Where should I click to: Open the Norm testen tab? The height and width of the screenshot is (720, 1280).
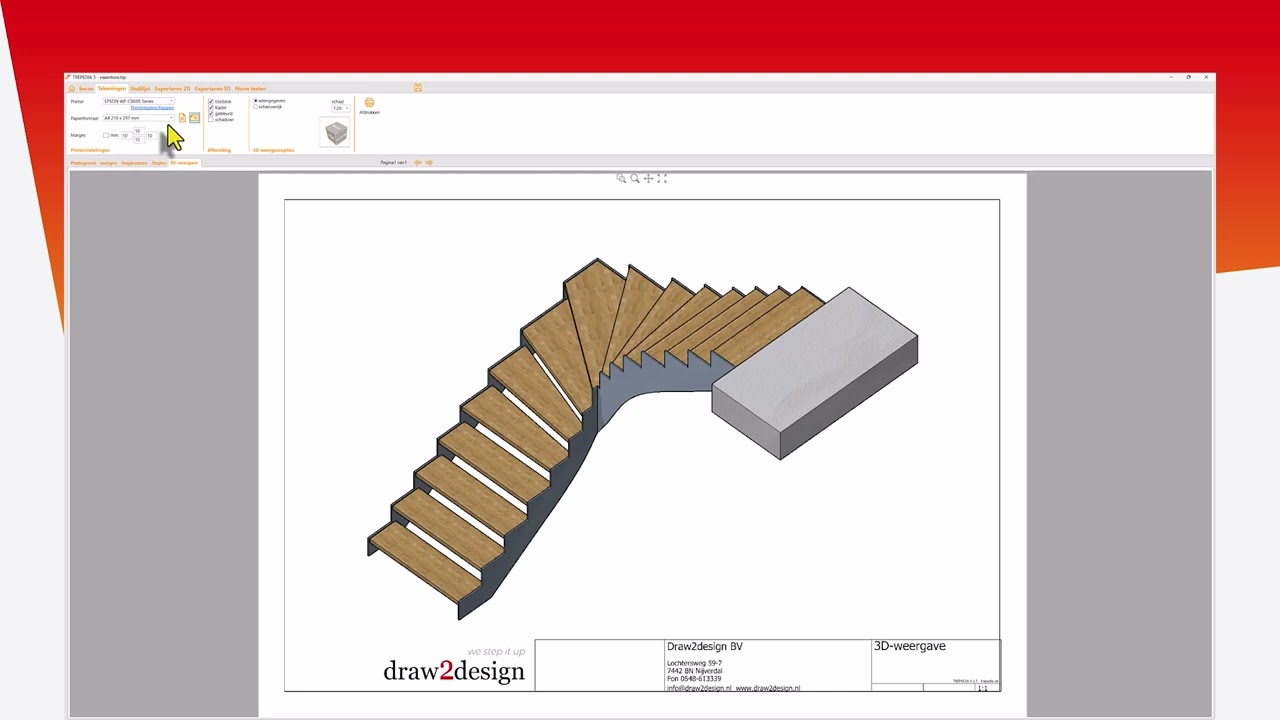coord(250,89)
